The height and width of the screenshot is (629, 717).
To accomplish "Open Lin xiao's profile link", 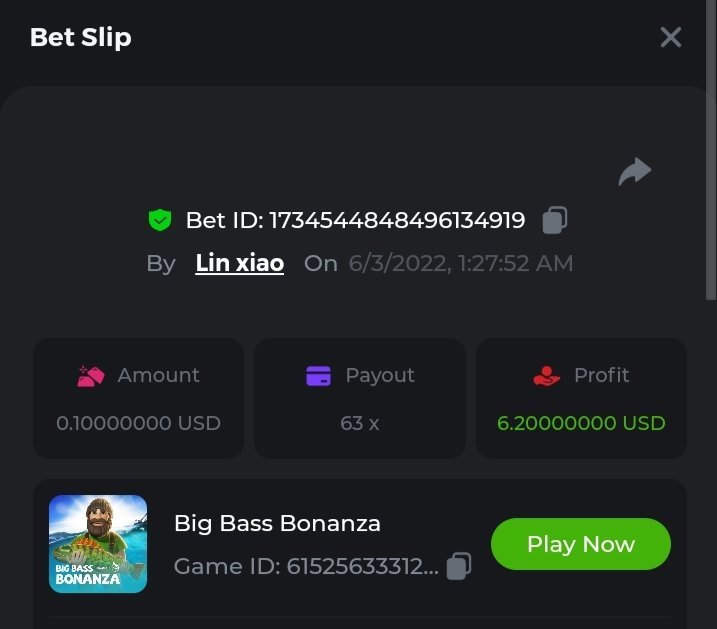I will (x=240, y=263).
